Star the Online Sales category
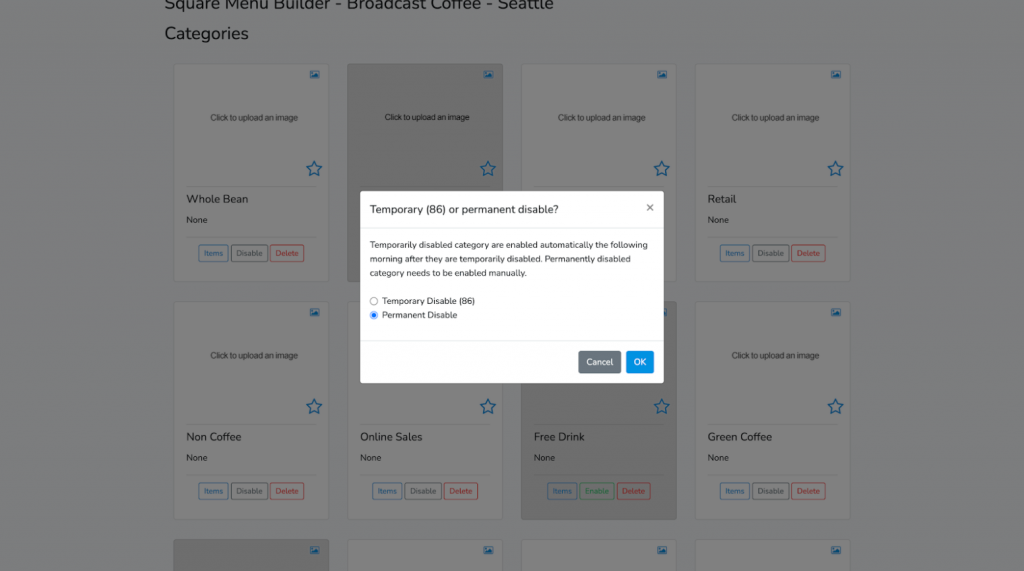1024x571 pixels. 488,406
